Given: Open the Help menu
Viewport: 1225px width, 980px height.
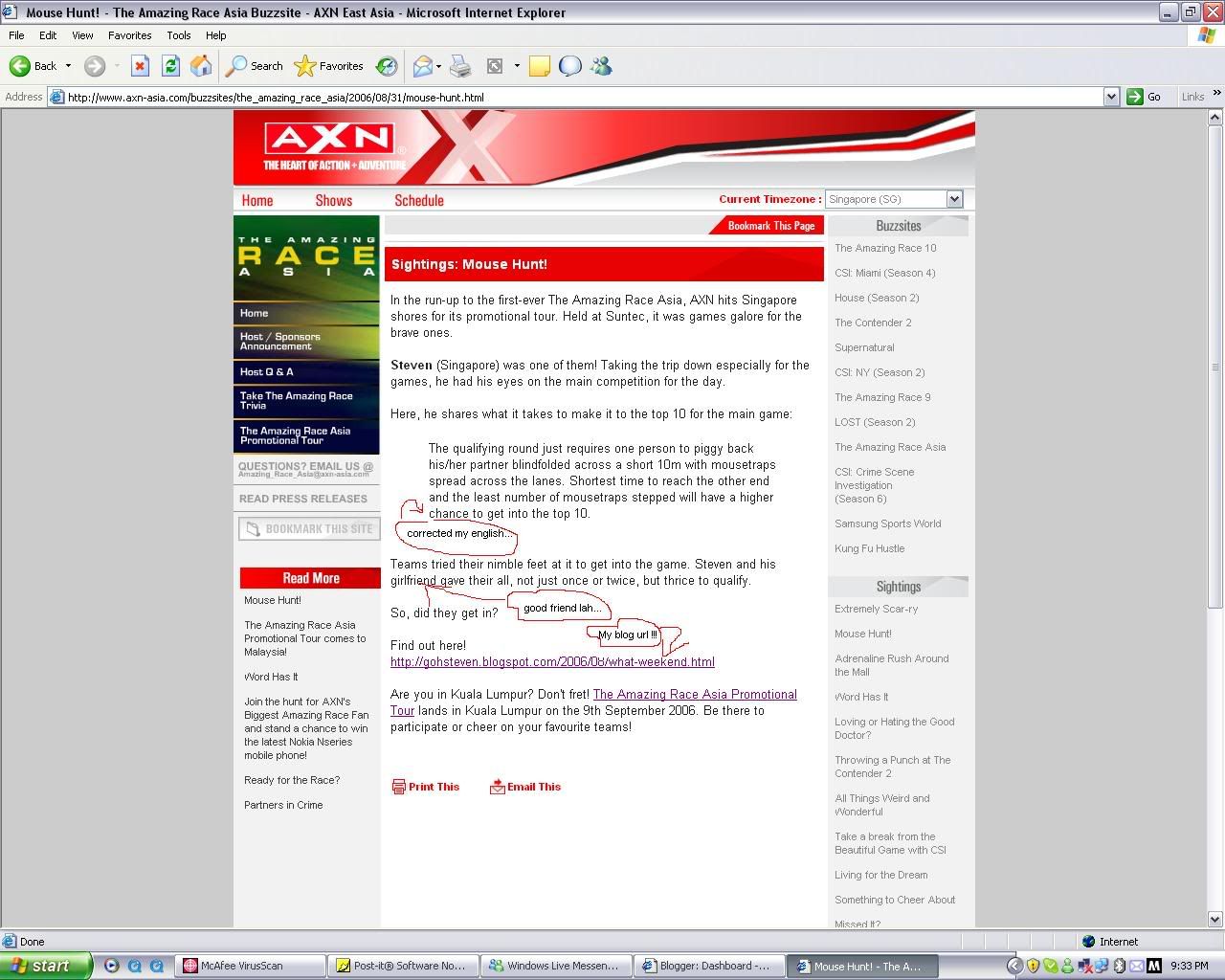Looking at the screenshot, I should (x=216, y=35).
